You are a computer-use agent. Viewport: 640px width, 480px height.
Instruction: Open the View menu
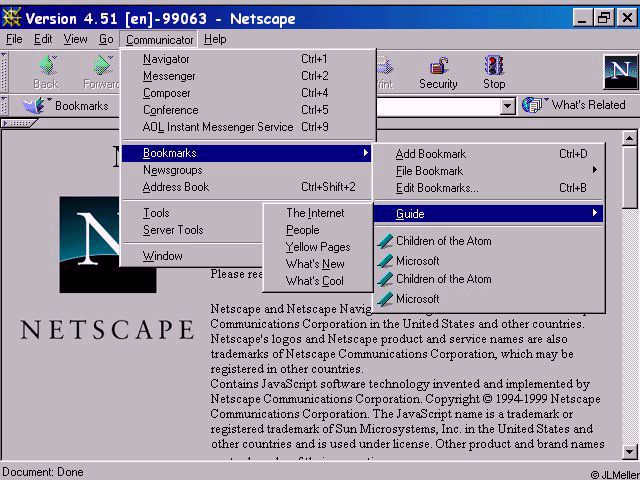[x=76, y=39]
